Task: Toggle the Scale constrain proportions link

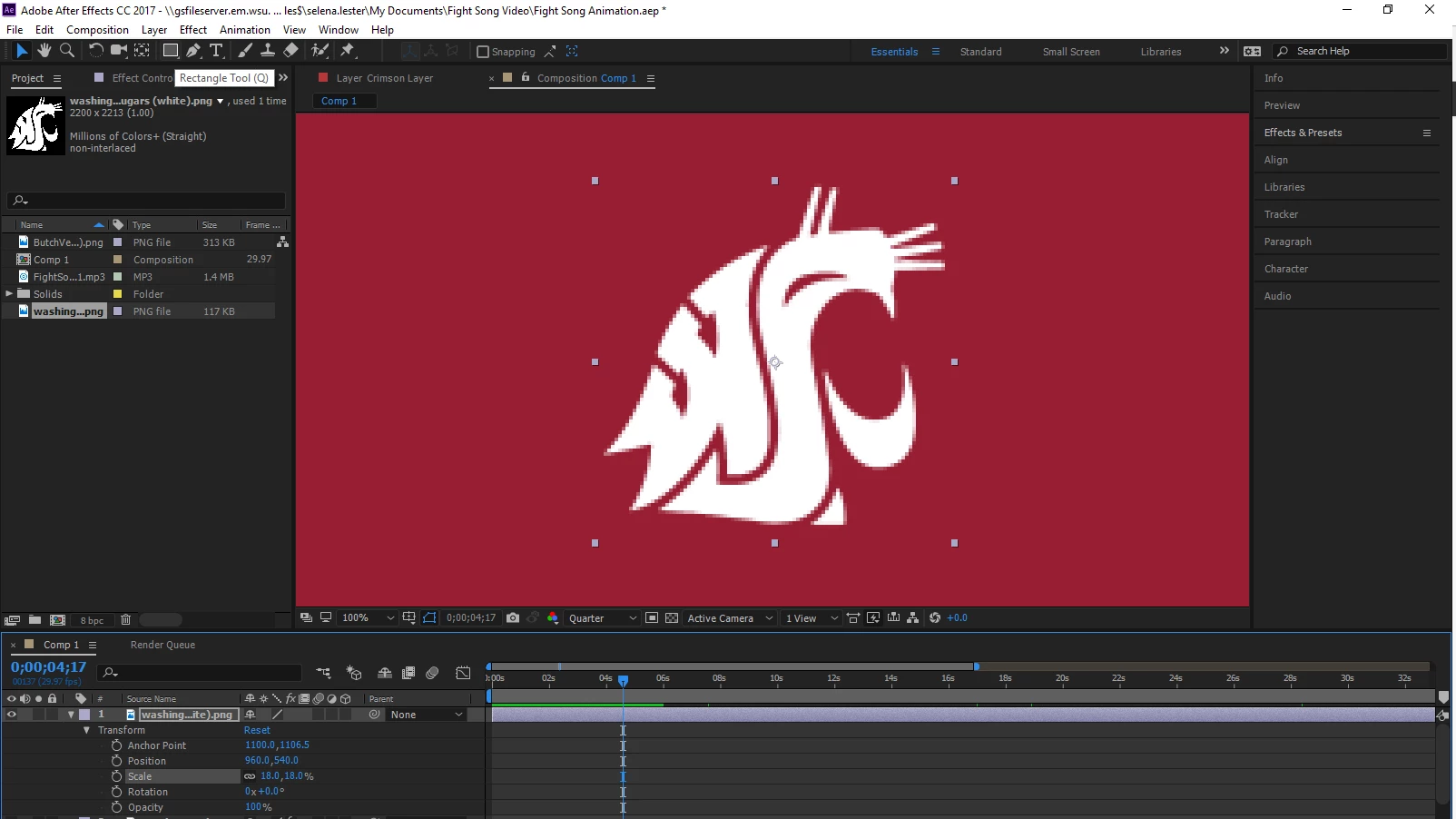Action: tap(250, 776)
